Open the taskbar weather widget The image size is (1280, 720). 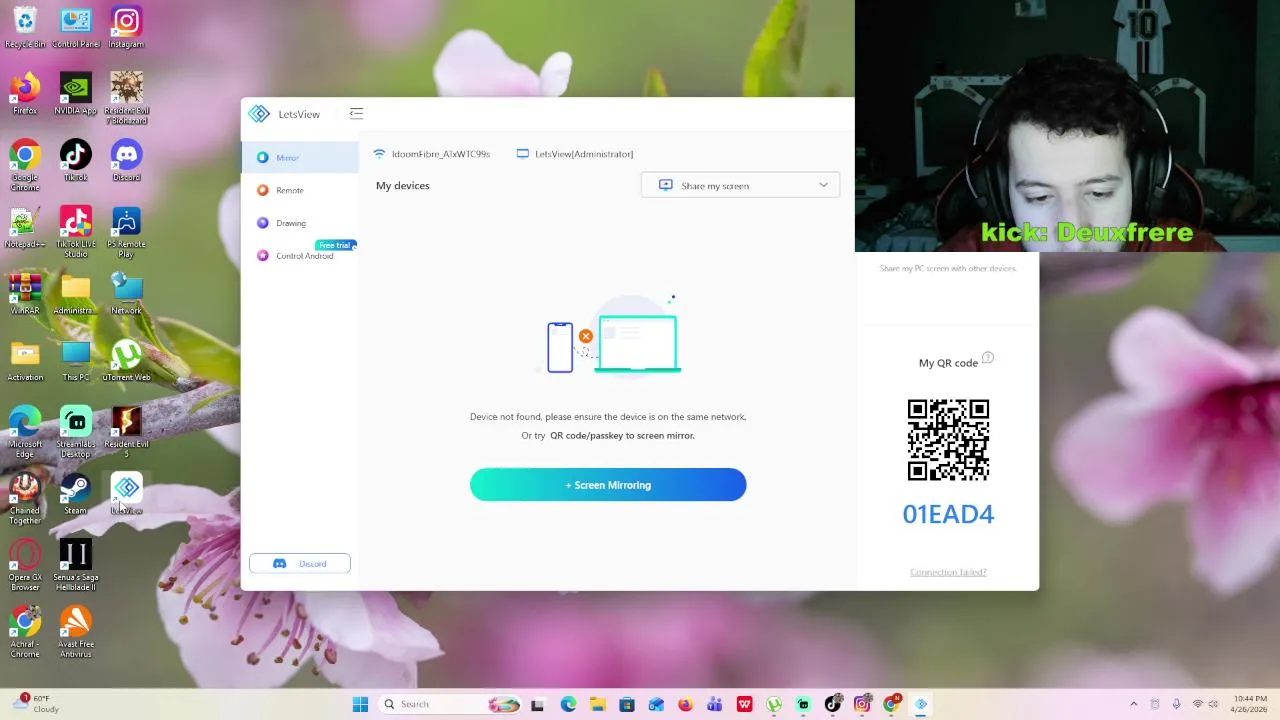point(35,704)
